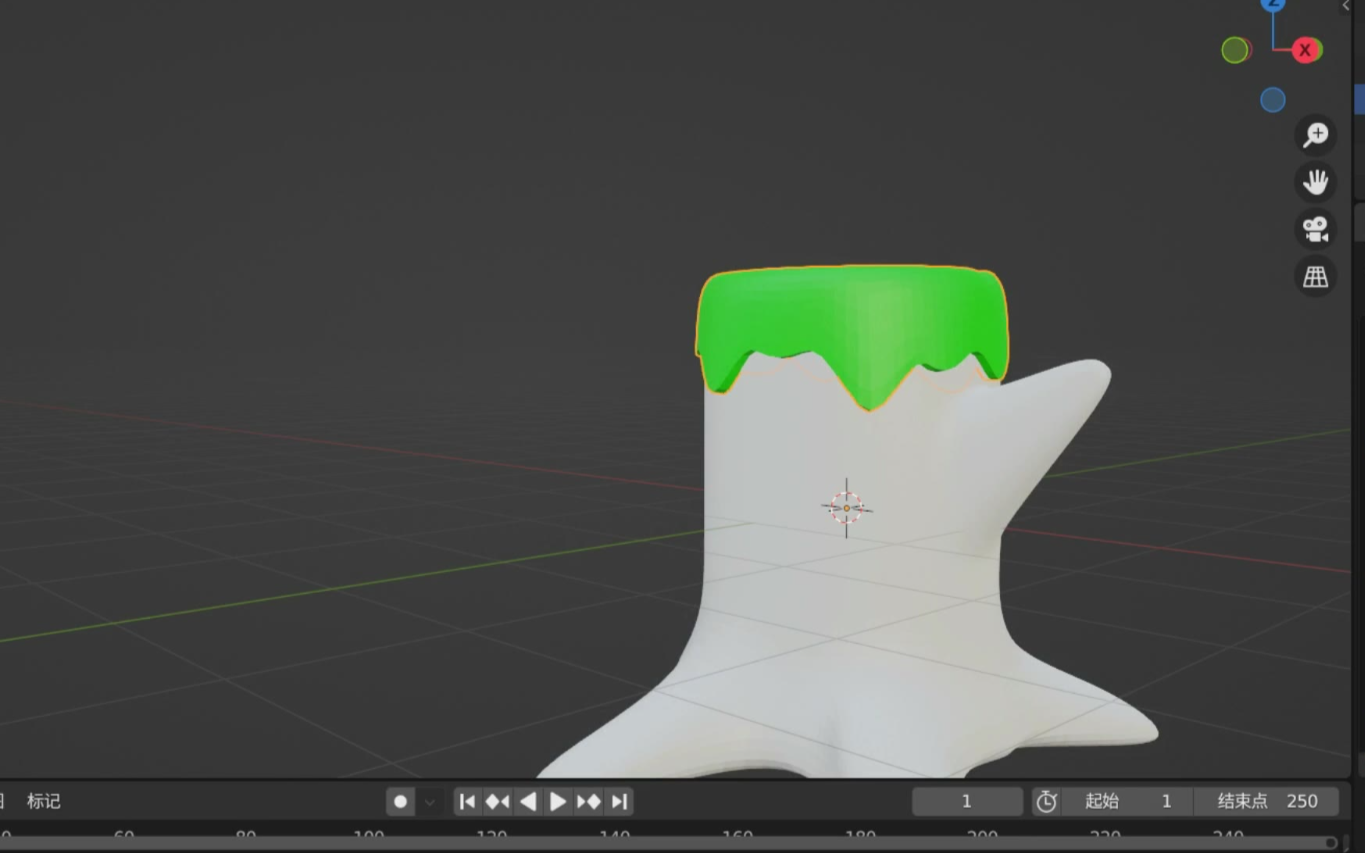
Task: Click the zoom view magnifier icon
Action: click(x=1315, y=134)
